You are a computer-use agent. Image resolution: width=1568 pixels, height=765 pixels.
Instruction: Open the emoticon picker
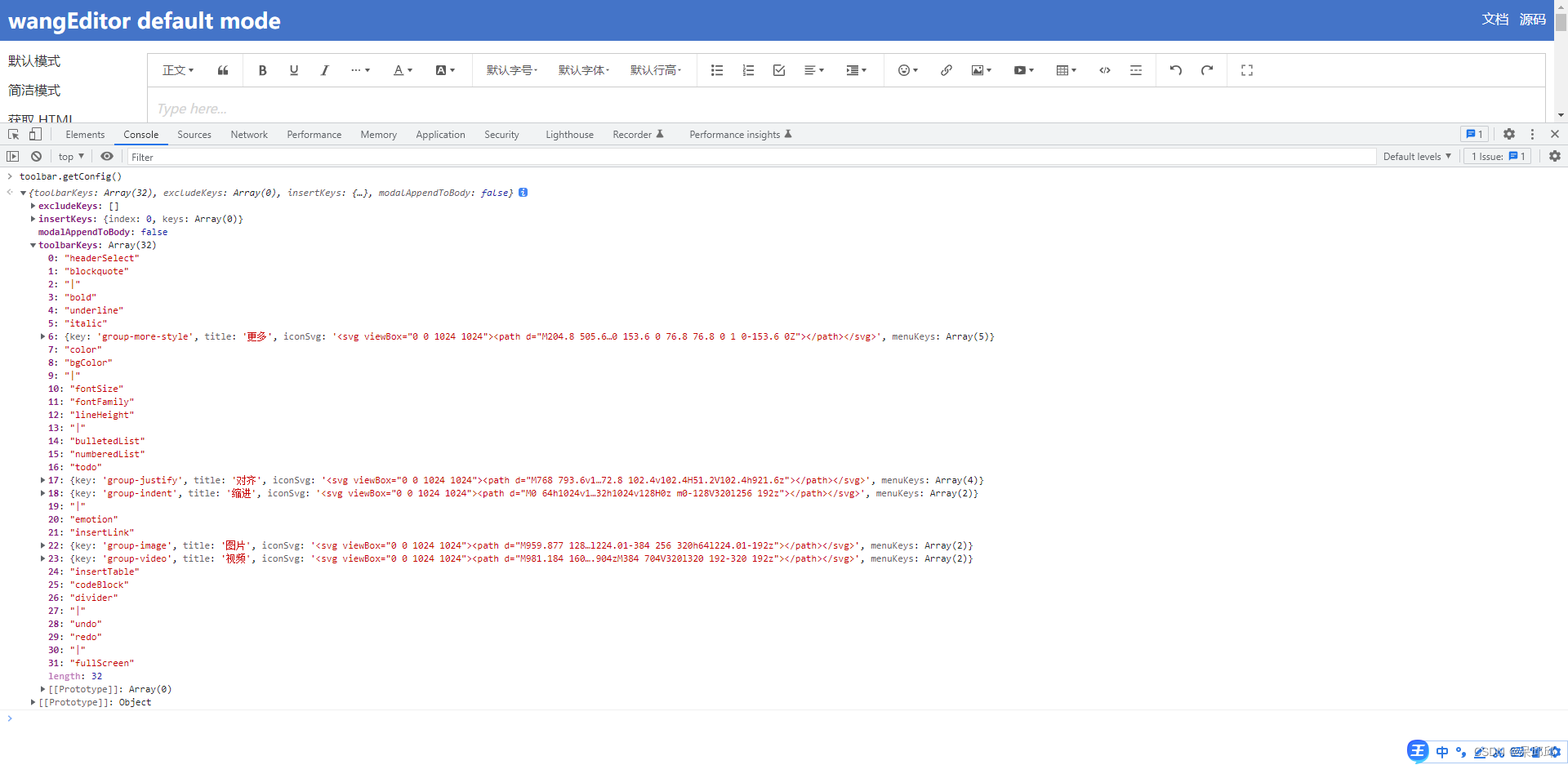(x=907, y=70)
